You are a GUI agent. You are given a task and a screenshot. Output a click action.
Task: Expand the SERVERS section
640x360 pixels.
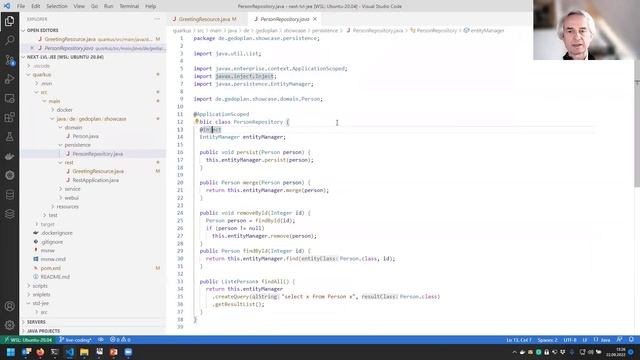36,322
